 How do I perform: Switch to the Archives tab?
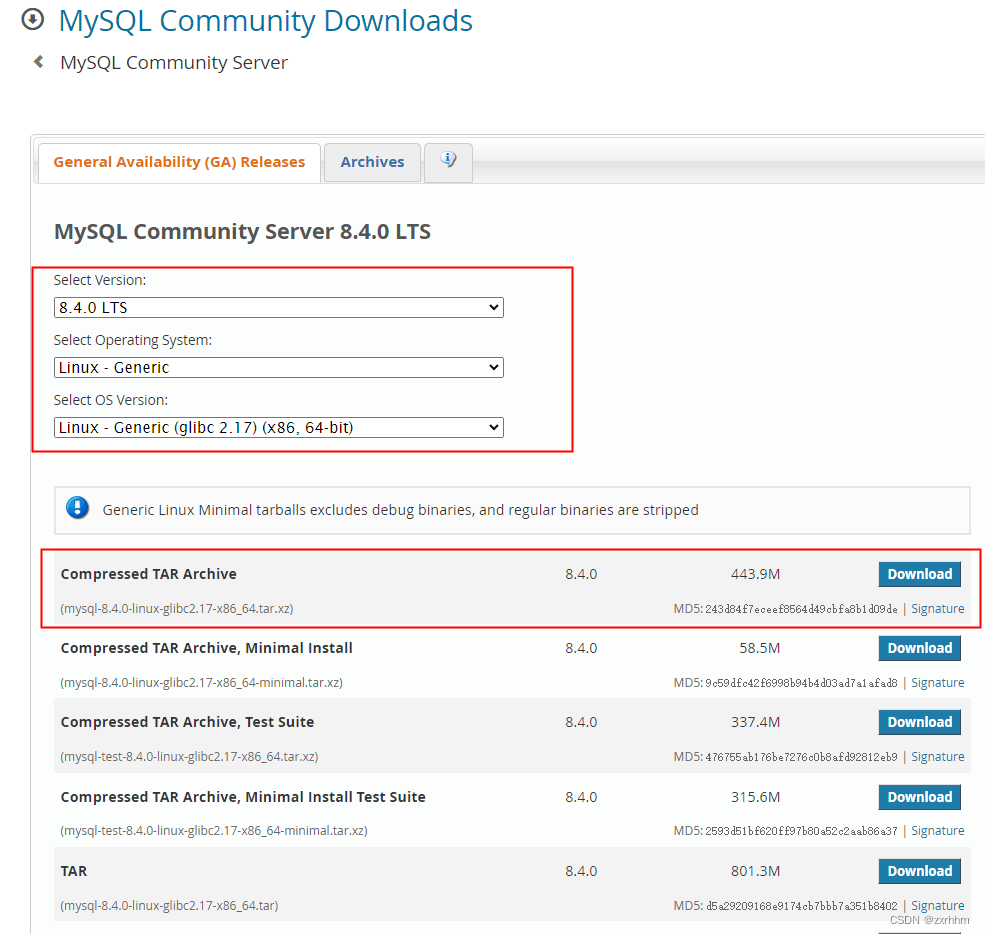(372, 162)
